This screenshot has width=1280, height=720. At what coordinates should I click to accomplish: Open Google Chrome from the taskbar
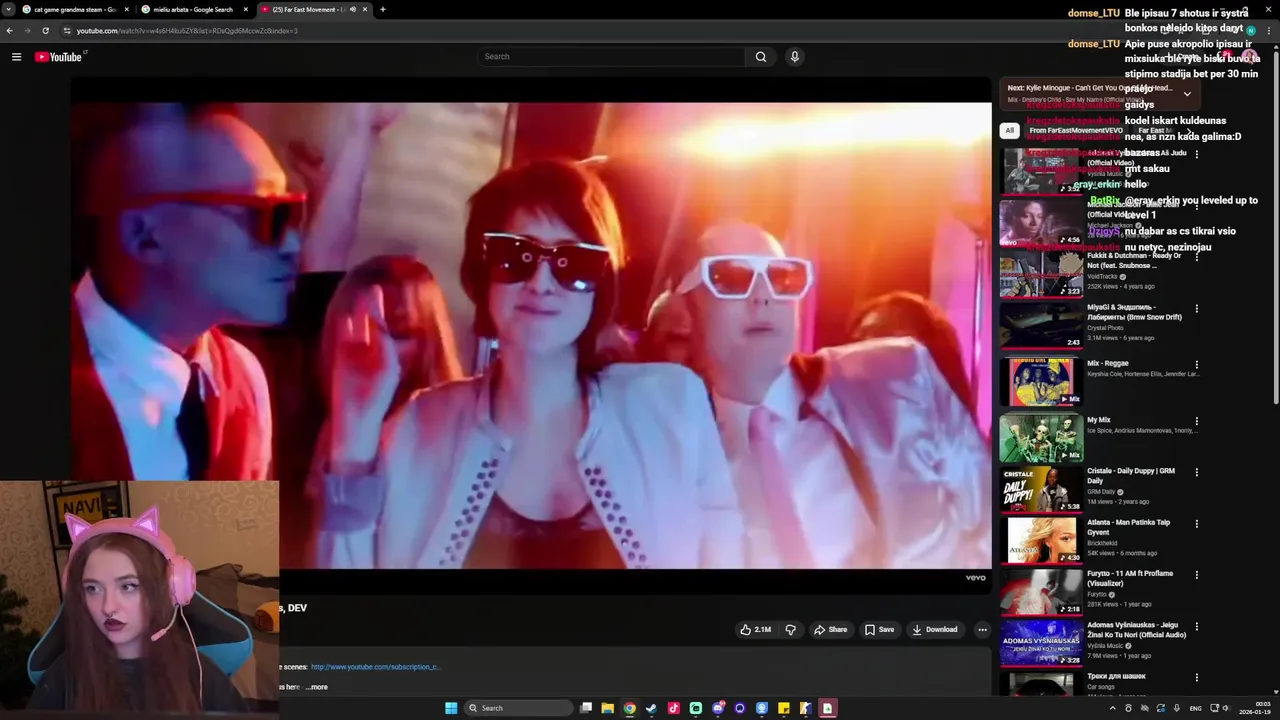(x=629, y=708)
